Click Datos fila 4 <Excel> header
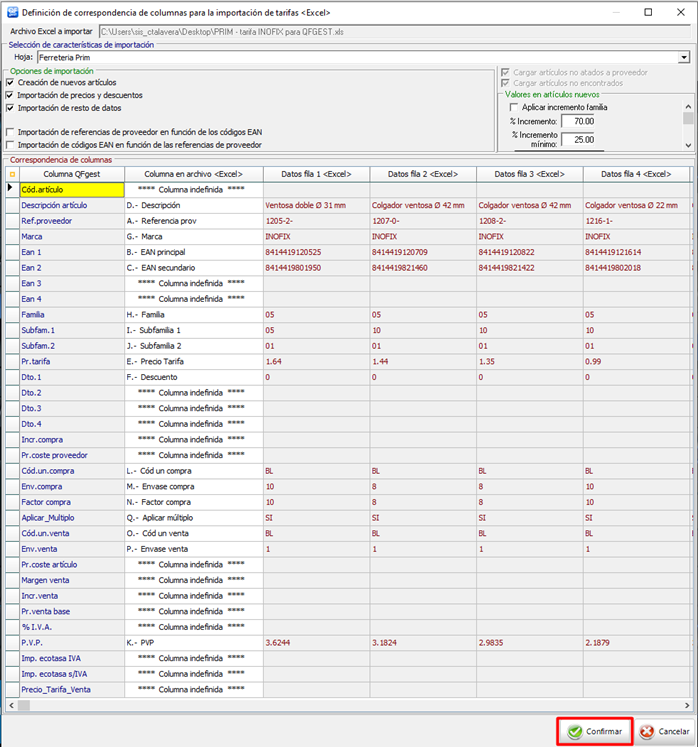698x747 pixels. (636, 174)
